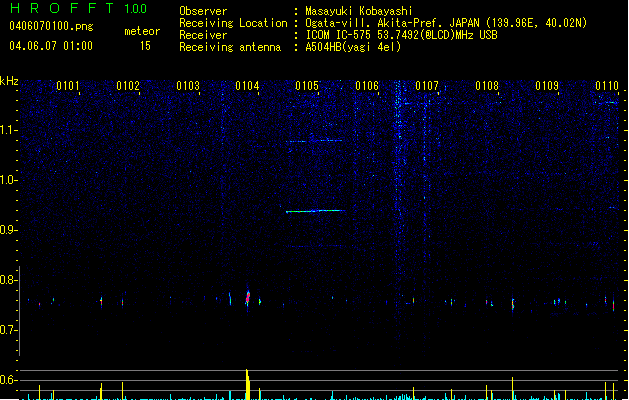The height and width of the screenshot is (400, 629).
Task: Click the 0107 time marker
Action: click(x=427, y=86)
